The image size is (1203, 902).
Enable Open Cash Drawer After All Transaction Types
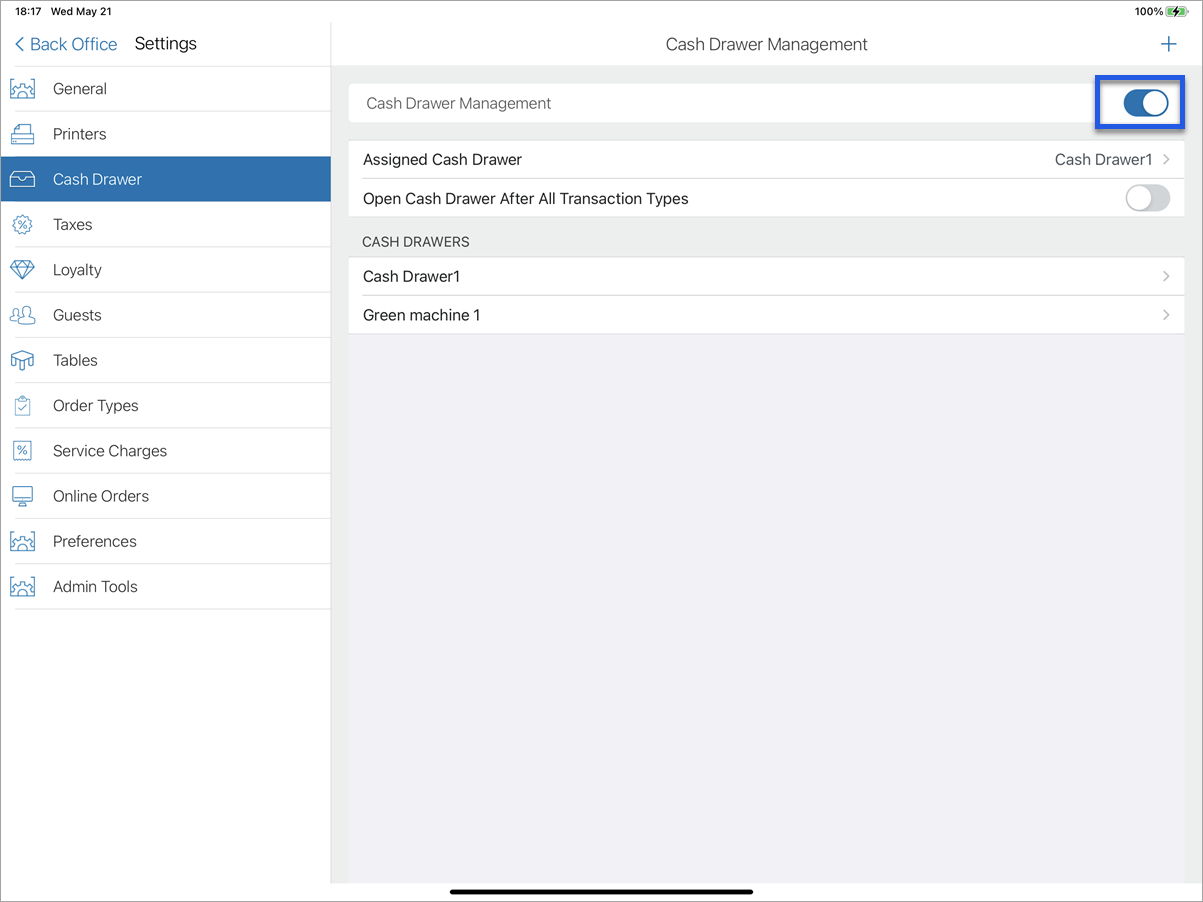pyautogui.click(x=1147, y=198)
